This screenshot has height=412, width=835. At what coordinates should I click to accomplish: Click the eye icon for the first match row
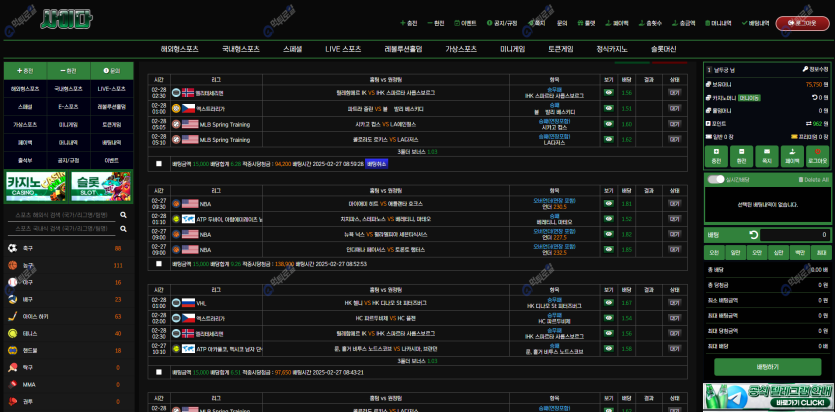coord(608,92)
